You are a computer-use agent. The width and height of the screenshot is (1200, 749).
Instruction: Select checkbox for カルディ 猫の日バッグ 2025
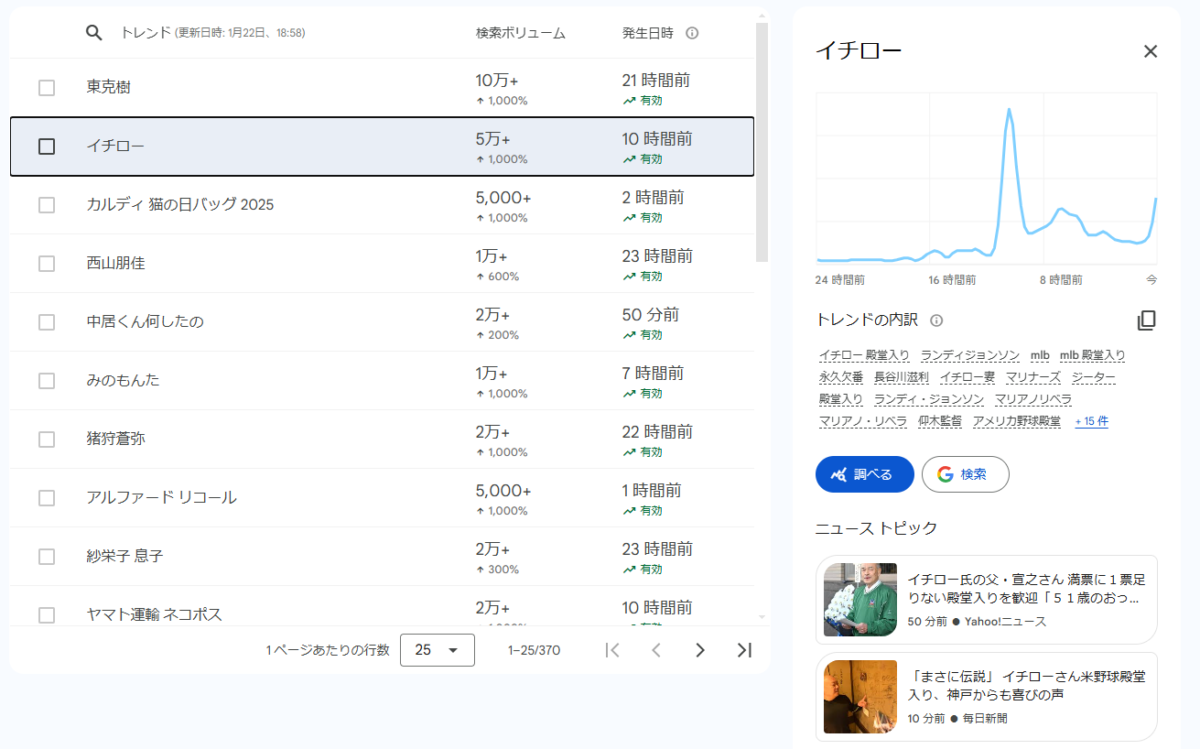[x=47, y=205]
